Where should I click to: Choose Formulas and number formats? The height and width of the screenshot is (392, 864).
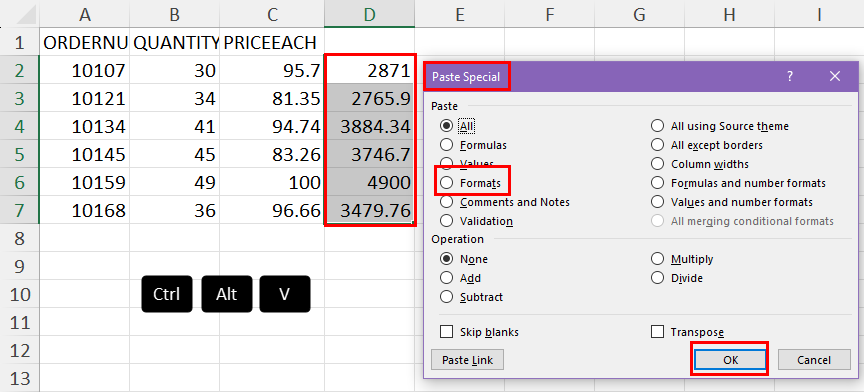coord(657,182)
